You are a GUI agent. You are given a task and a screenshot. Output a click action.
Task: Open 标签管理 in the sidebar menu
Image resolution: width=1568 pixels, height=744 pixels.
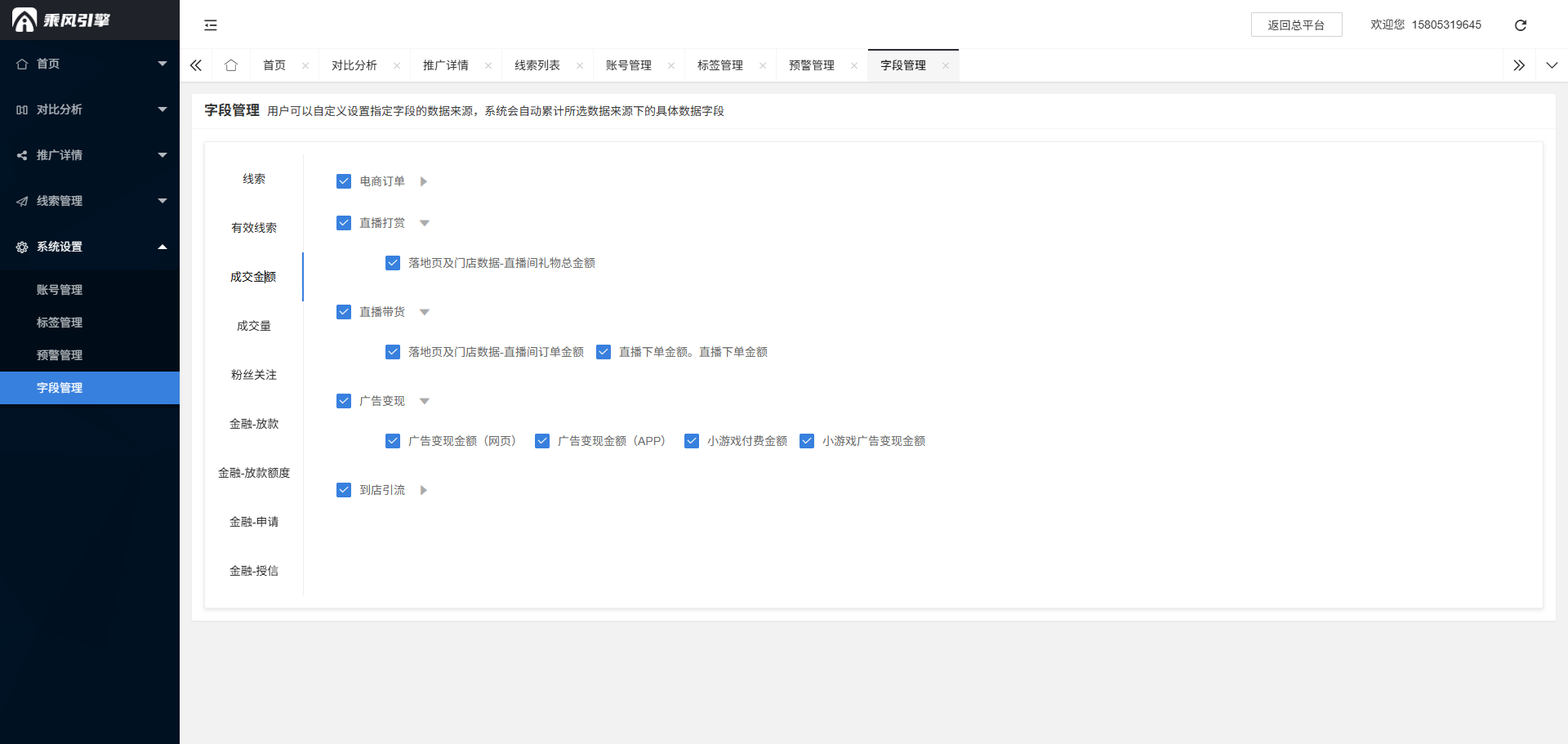click(60, 323)
